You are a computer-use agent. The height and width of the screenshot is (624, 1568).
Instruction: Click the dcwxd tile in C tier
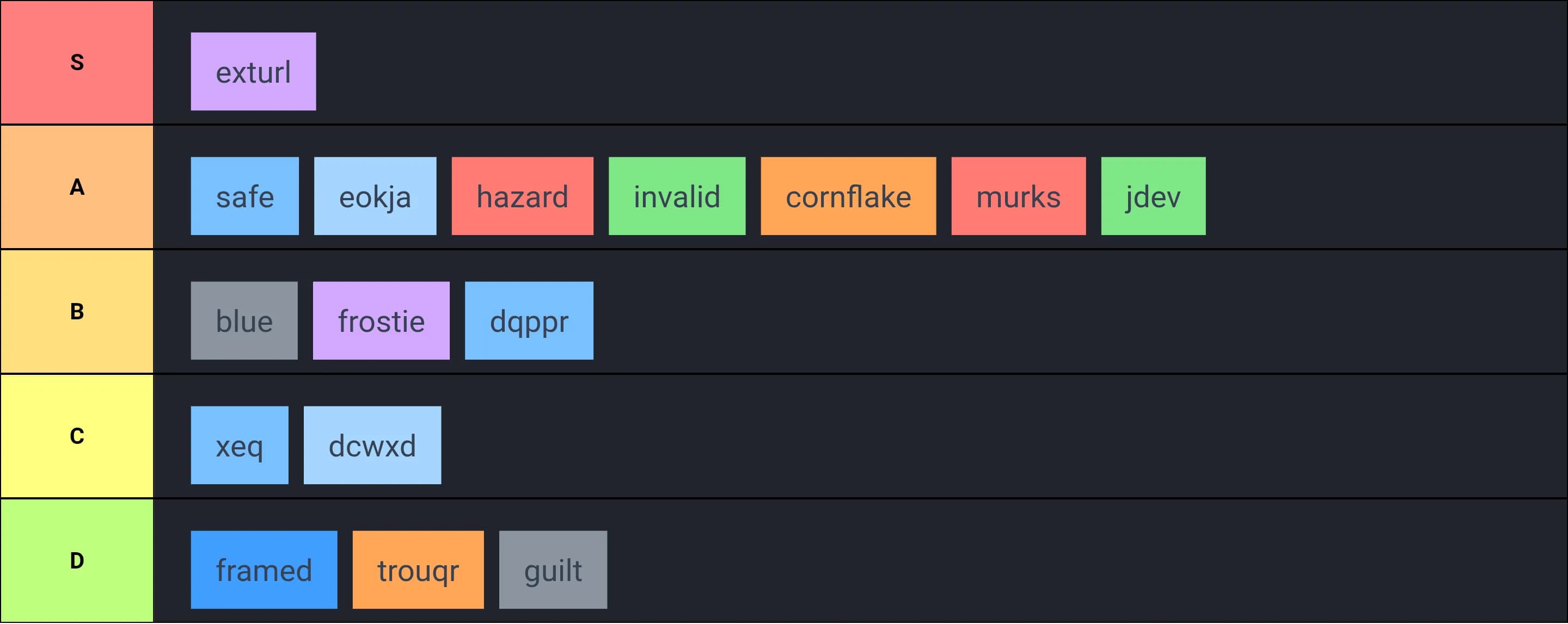[372, 446]
